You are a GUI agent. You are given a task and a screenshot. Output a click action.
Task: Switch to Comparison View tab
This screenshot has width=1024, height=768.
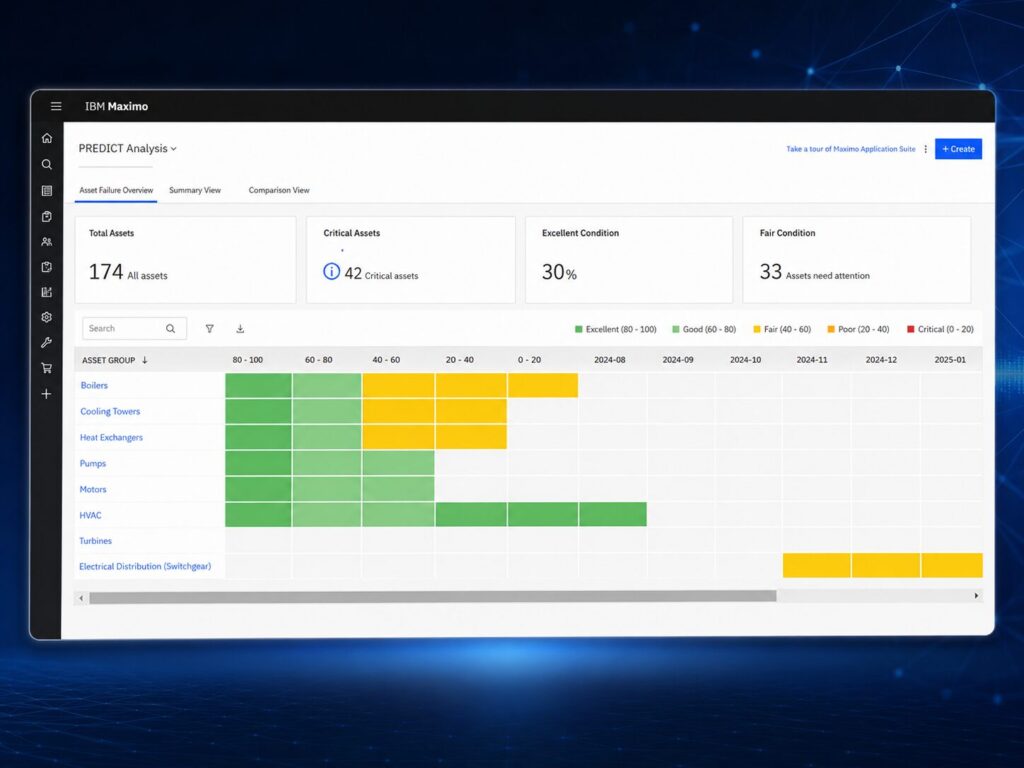(279, 190)
